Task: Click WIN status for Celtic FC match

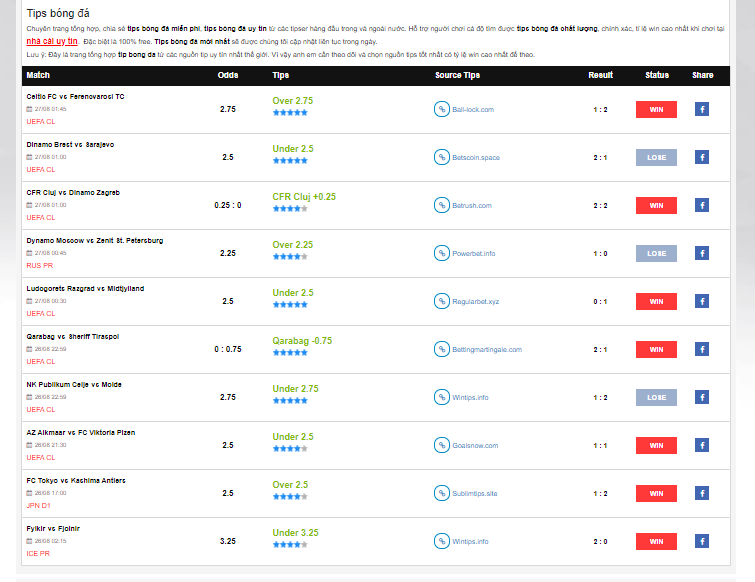Action: pos(656,109)
